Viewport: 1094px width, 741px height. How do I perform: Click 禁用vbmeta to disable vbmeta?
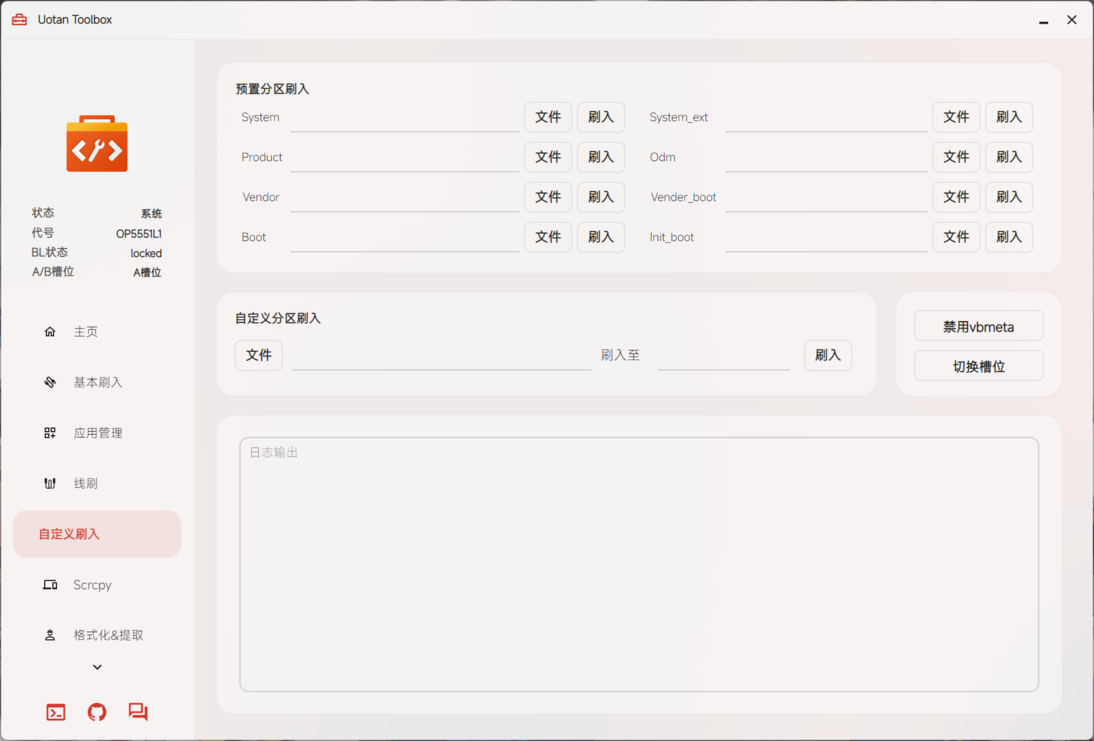pyautogui.click(x=978, y=325)
